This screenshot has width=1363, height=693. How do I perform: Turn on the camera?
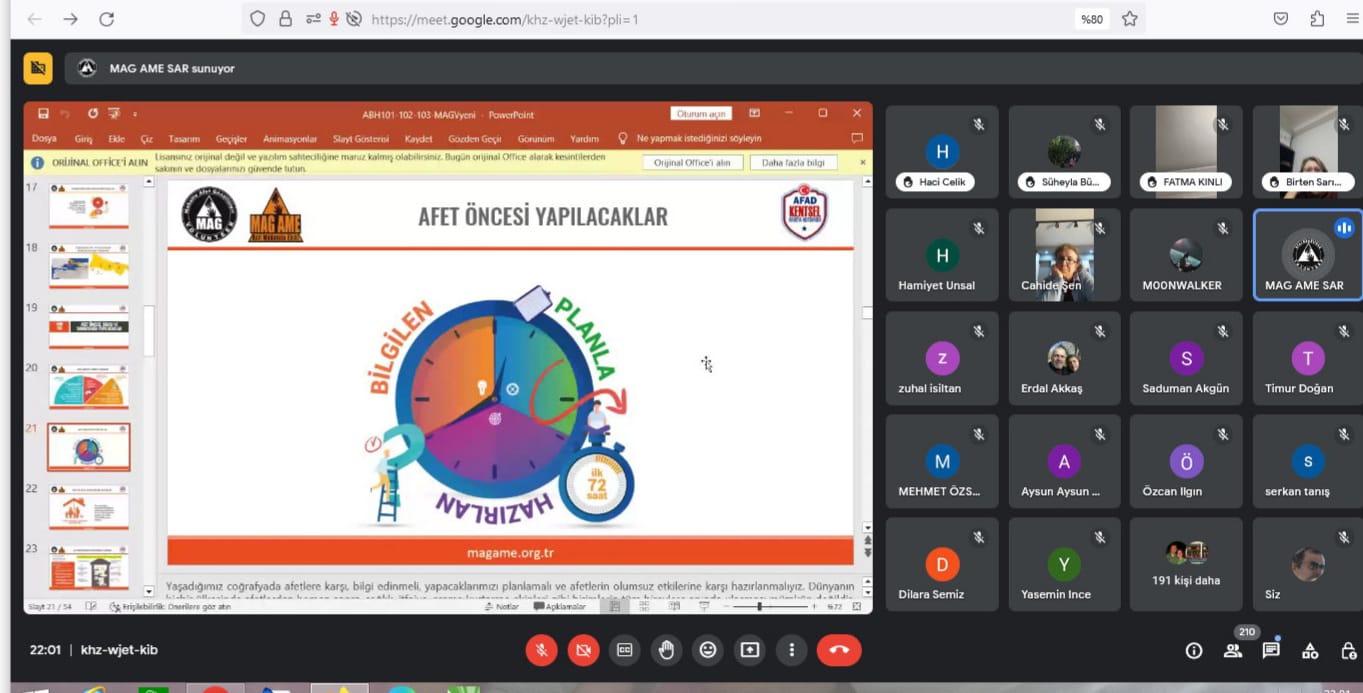coord(583,650)
